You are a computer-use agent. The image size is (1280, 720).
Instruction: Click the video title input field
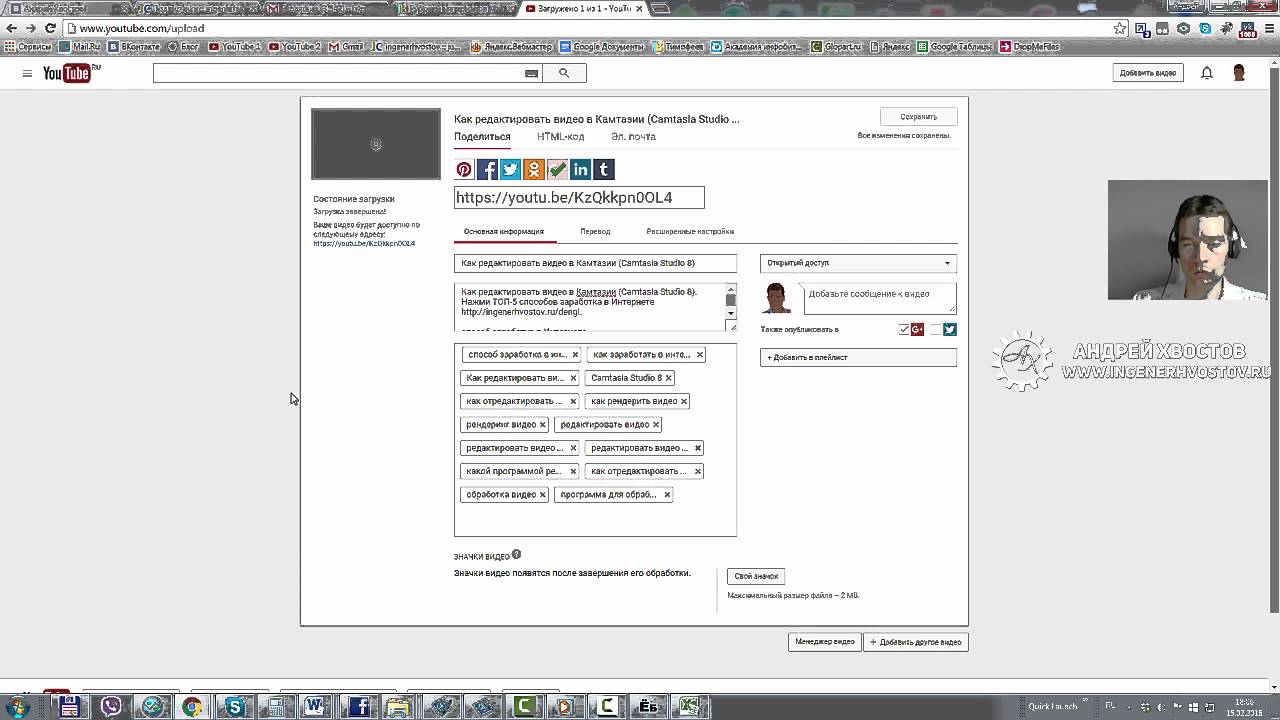tap(595, 263)
